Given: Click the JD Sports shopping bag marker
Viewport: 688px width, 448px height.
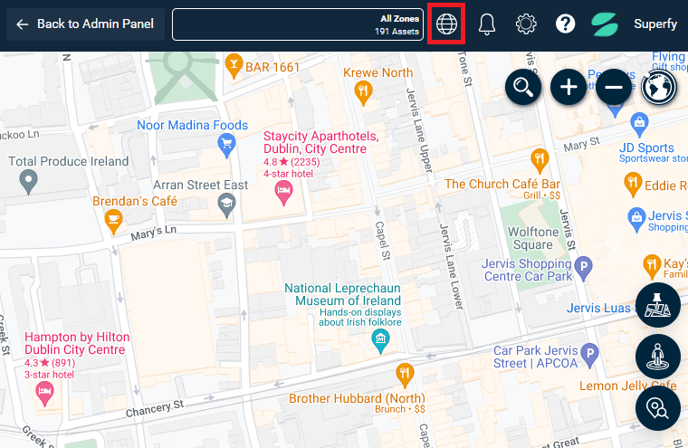Looking at the screenshot, I should 639,124.
